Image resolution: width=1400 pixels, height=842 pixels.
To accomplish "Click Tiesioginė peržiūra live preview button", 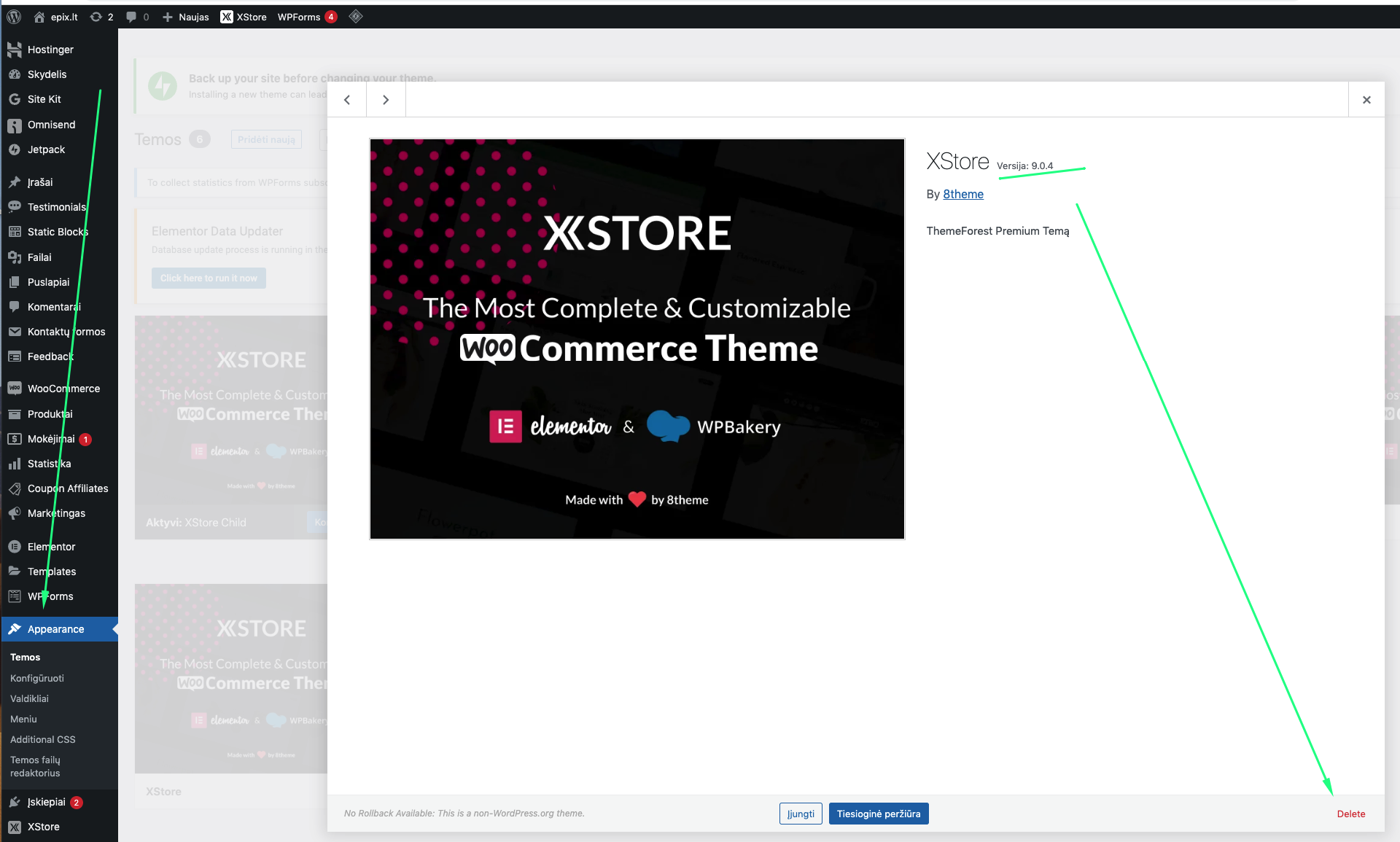I will 879,814.
